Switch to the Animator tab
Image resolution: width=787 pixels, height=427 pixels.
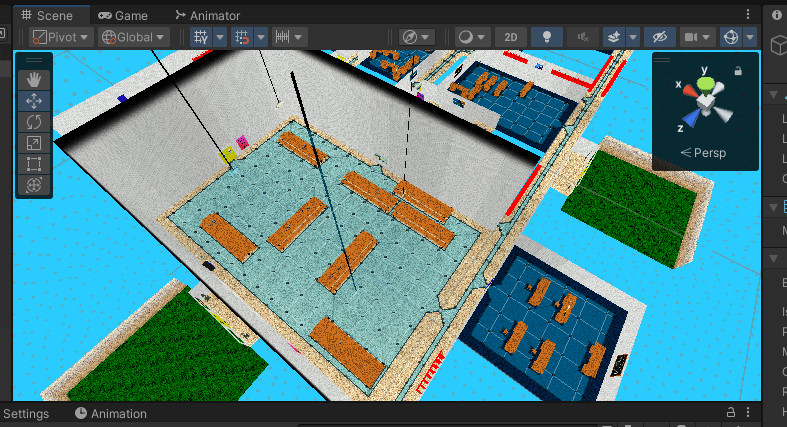pyautogui.click(x=206, y=15)
